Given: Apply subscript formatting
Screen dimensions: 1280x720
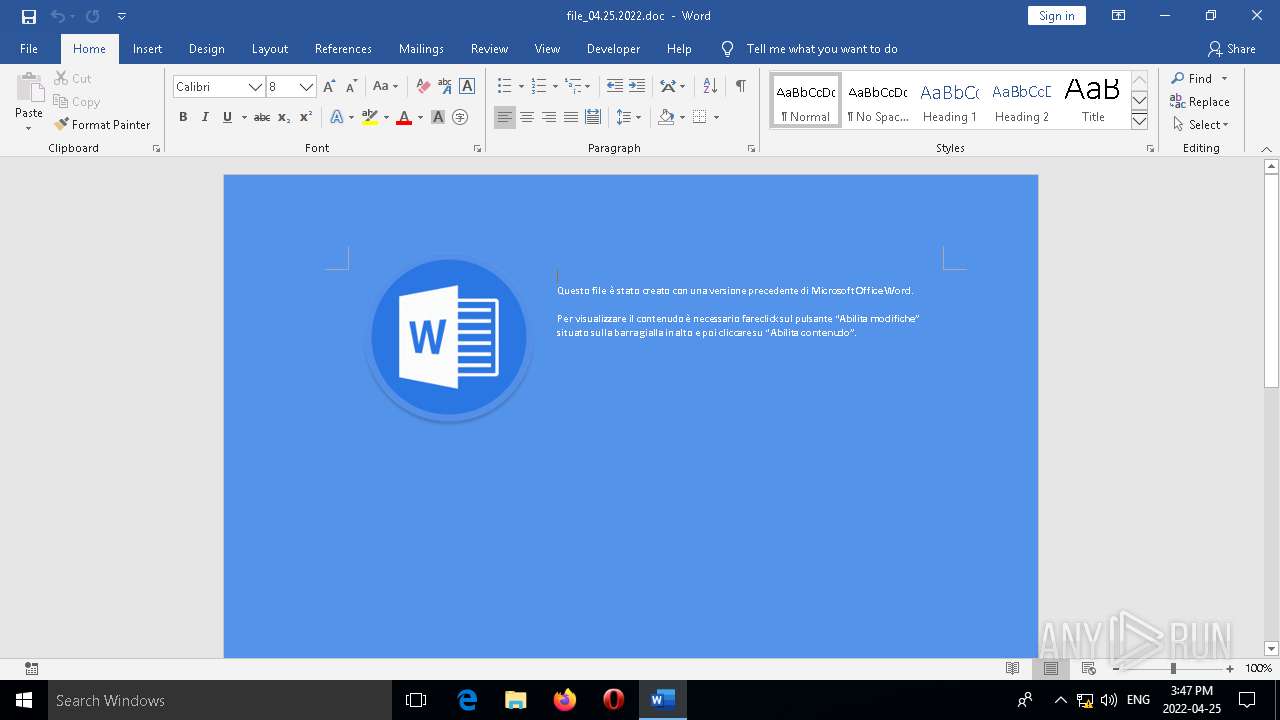Looking at the screenshot, I should click(x=284, y=117).
